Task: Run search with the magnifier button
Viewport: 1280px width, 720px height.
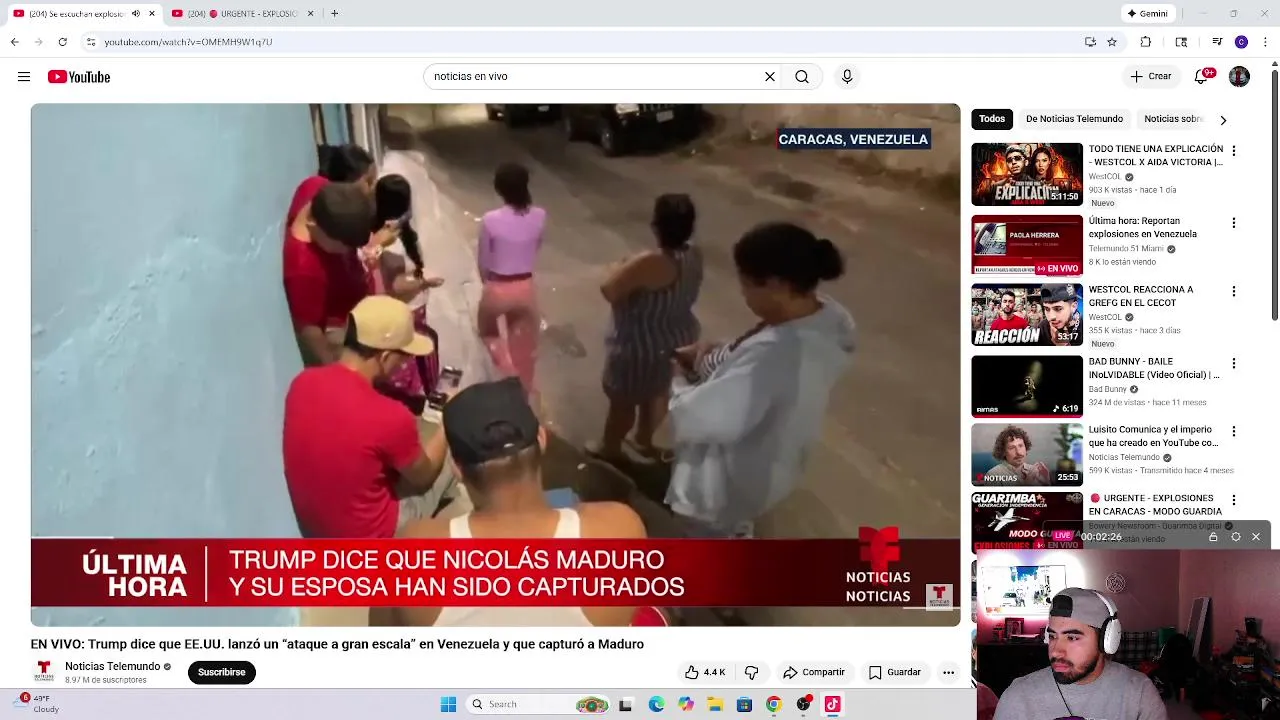Action: (x=802, y=76)
